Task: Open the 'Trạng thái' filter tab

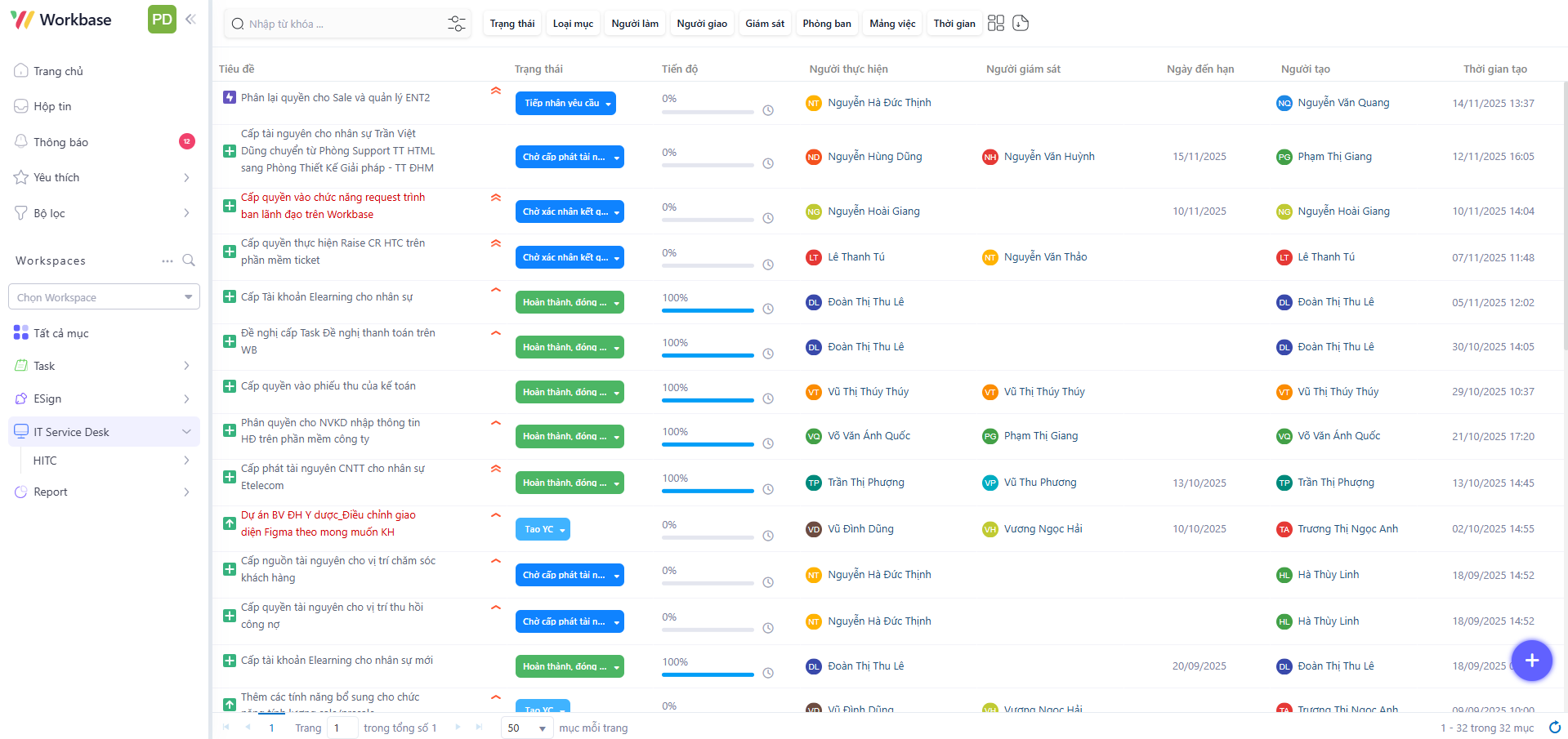Action: (x=512, y=24)
